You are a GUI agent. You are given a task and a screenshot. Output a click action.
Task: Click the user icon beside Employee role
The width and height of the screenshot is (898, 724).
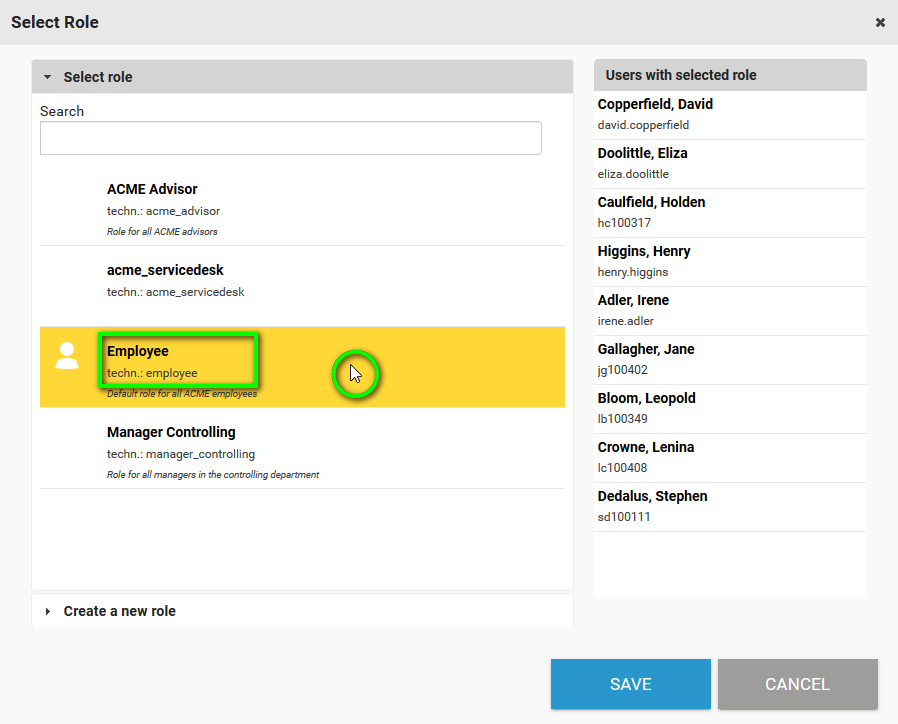[67, 356]
